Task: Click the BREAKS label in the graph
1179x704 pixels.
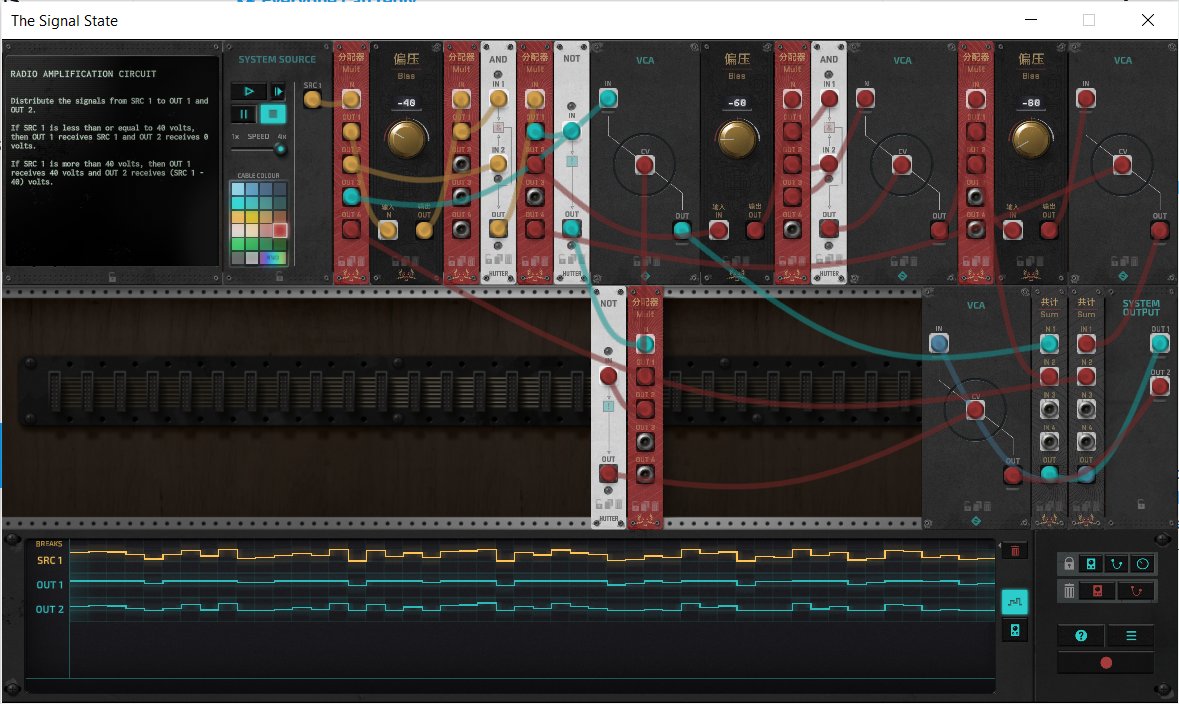Action: pos(49,543)
